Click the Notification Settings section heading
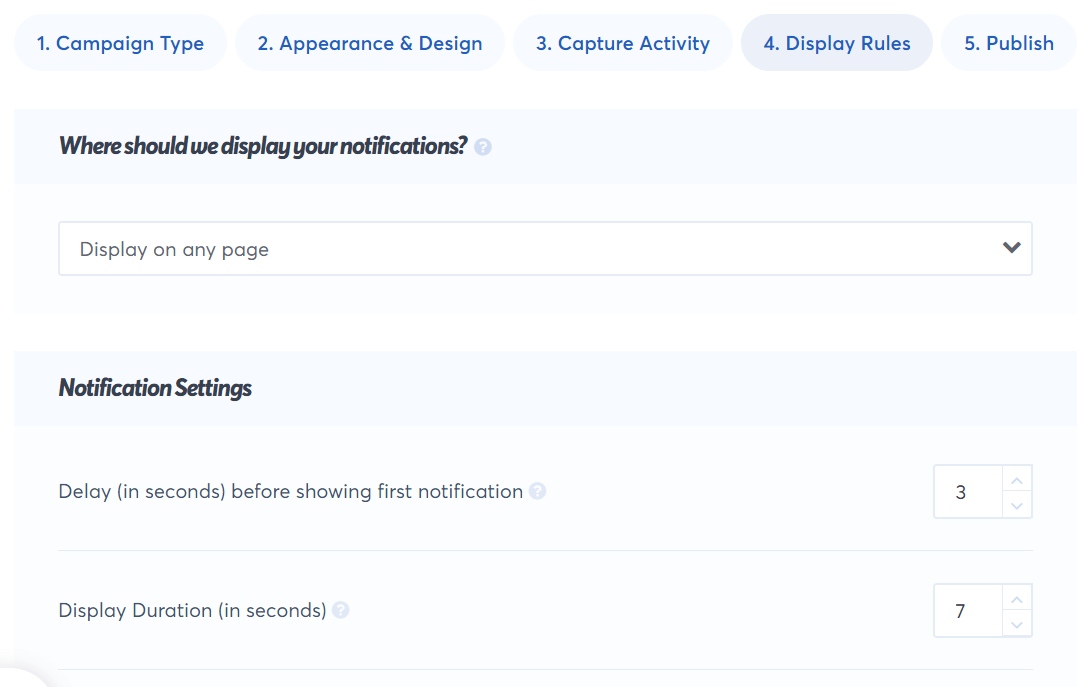This screenshot has height=687, width=1082. click(x=155, y=388)
